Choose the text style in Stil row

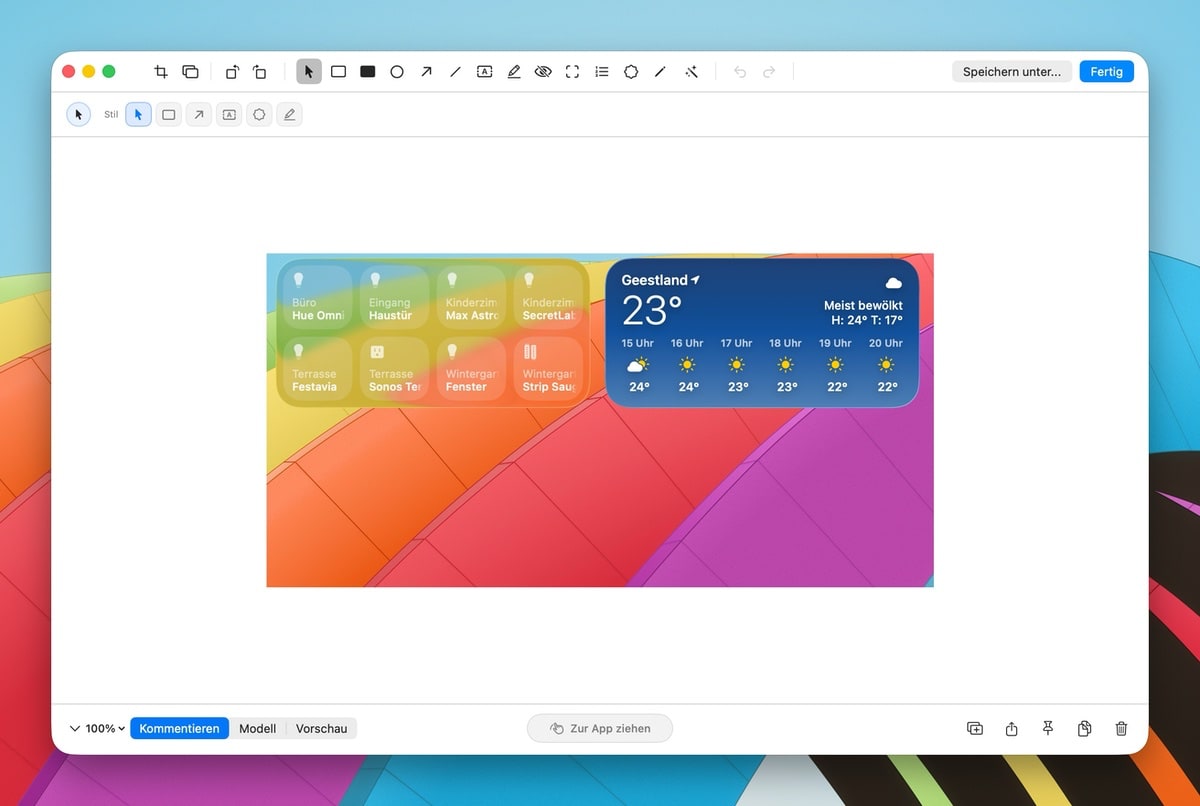tap(229, 115)
